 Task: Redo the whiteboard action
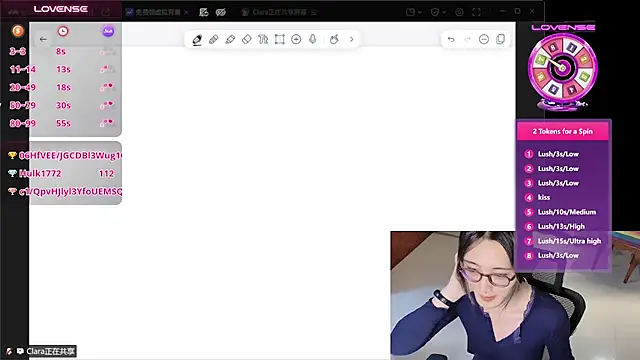467,39
